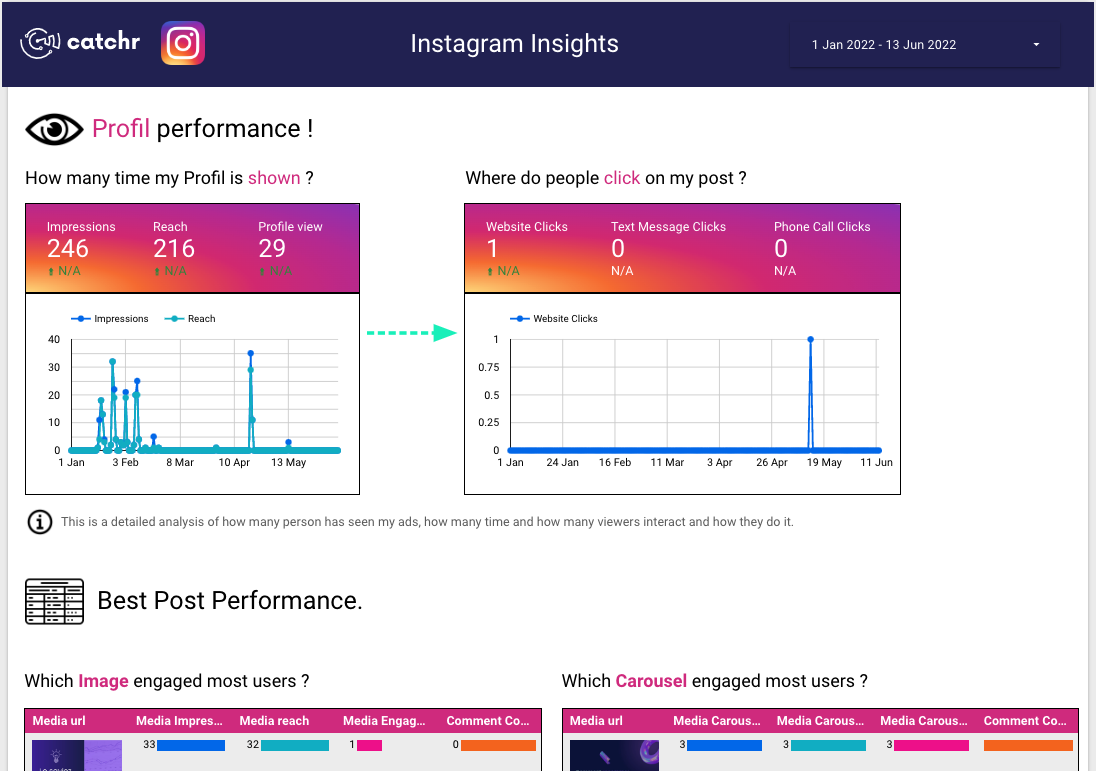The width and height of the screenshot is (1096, 771).
Task: Click the spike on the Website Clicks chart
Action: pos(811,340)
